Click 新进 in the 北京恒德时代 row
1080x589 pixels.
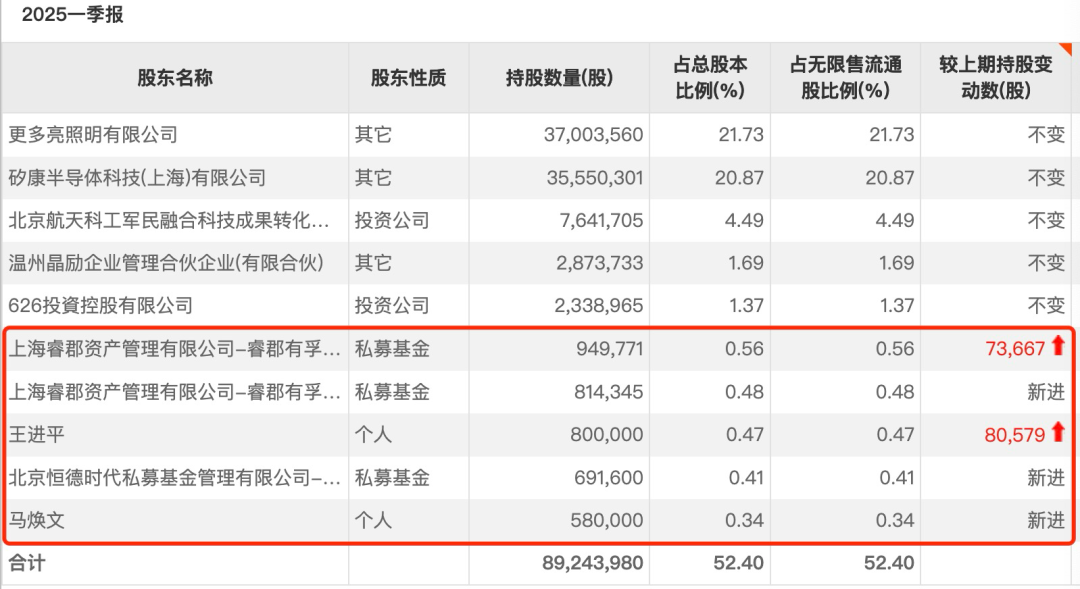(1046, 477)
